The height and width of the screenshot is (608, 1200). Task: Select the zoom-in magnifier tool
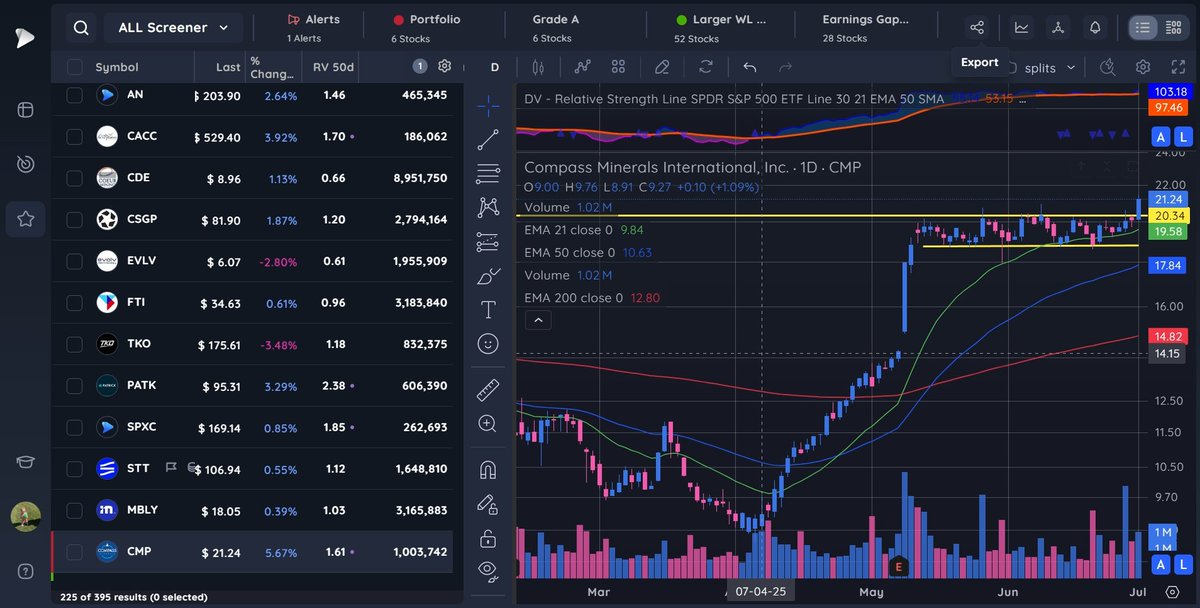pyautogui.click(x=488, y=423)
